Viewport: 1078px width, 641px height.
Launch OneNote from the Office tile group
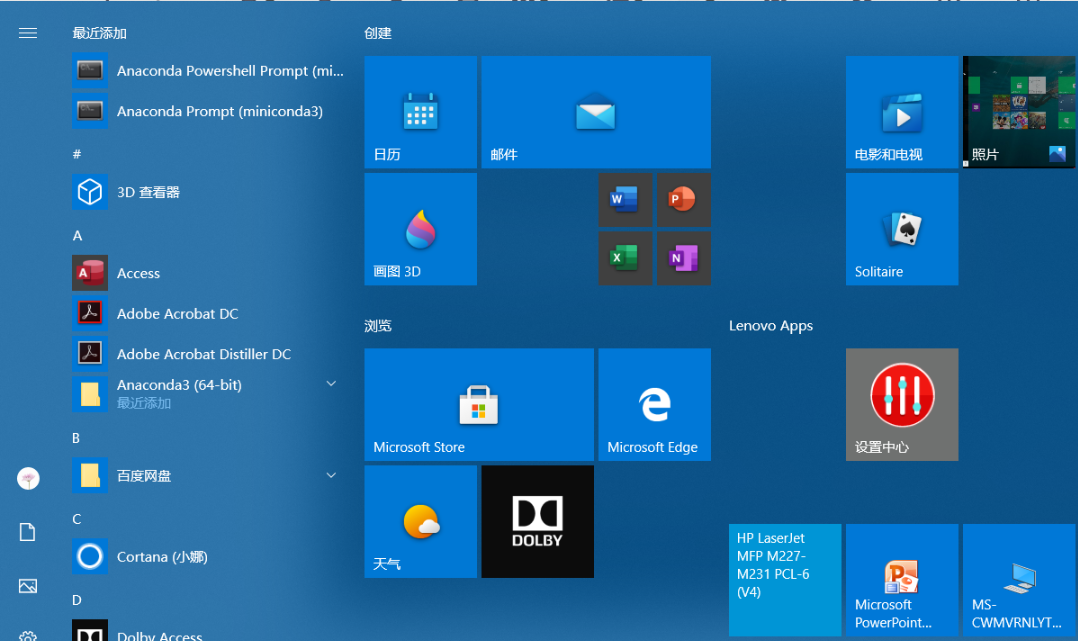click(x=683, y=258)
